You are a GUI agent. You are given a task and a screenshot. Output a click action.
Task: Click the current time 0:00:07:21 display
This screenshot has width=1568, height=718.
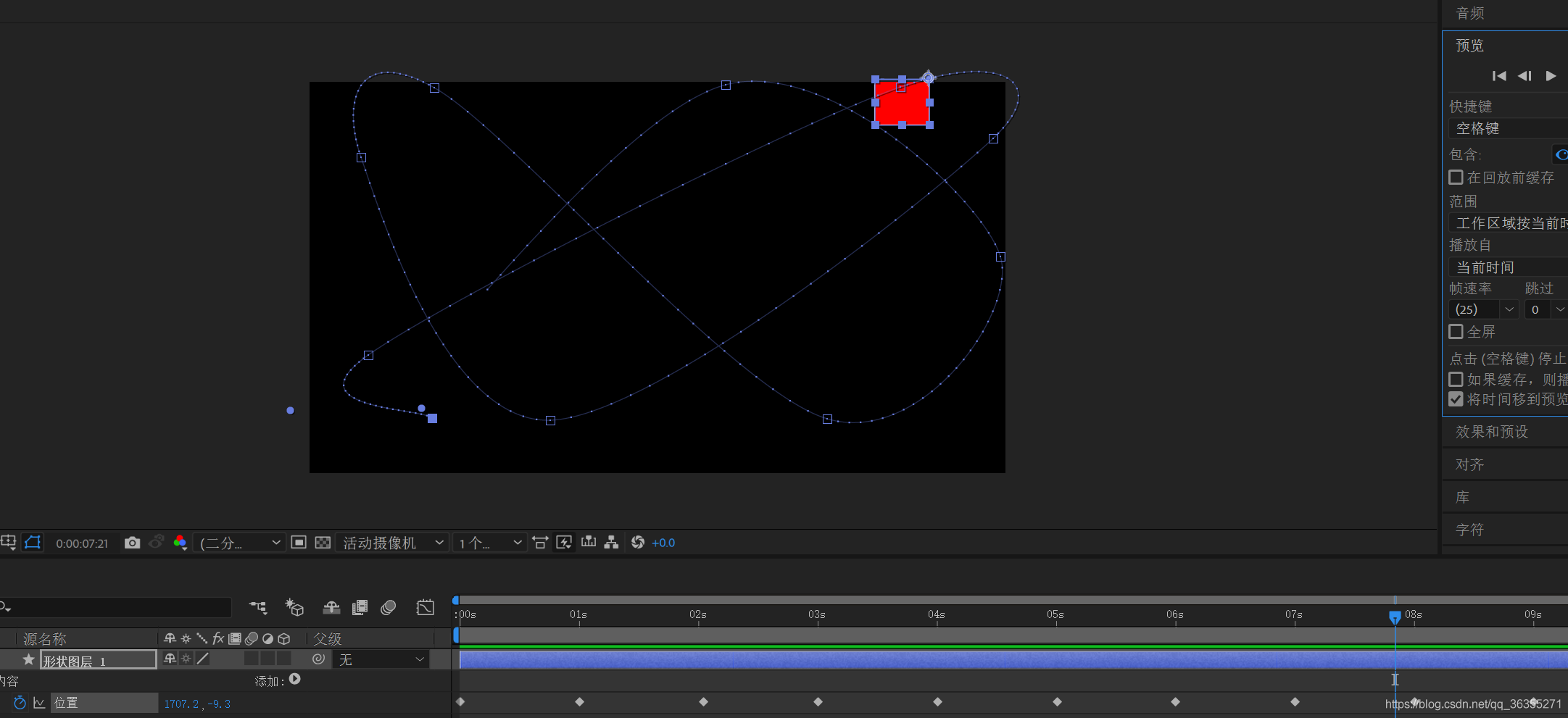82,543
